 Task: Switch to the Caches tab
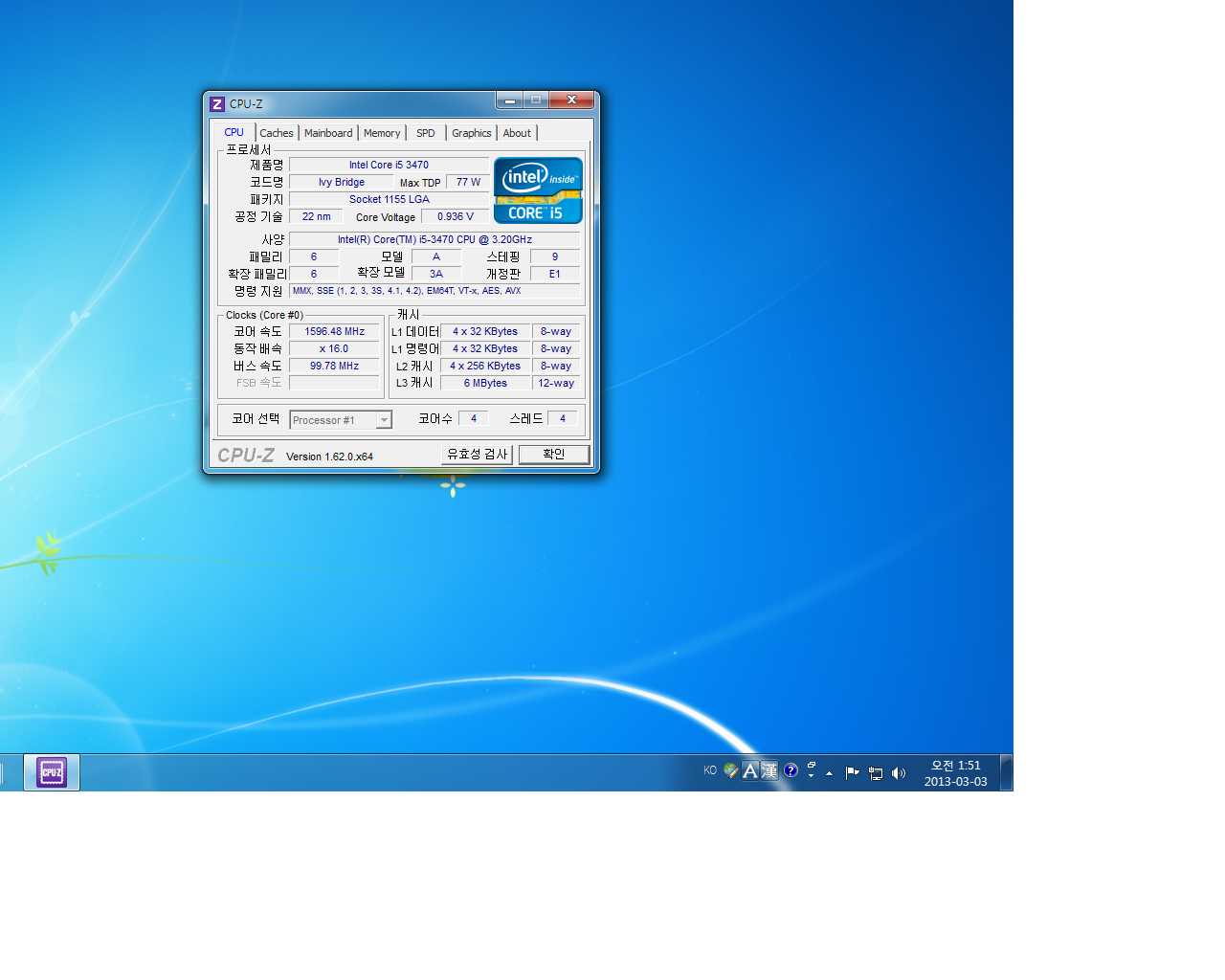pos(277,133)
